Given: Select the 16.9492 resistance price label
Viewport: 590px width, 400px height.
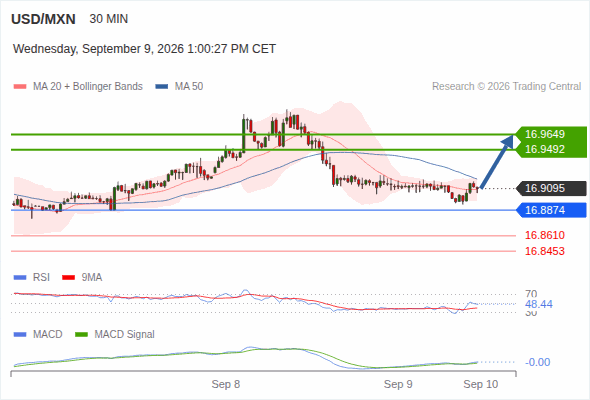Looking at the screenshot, I should click(x=545, y=149).
